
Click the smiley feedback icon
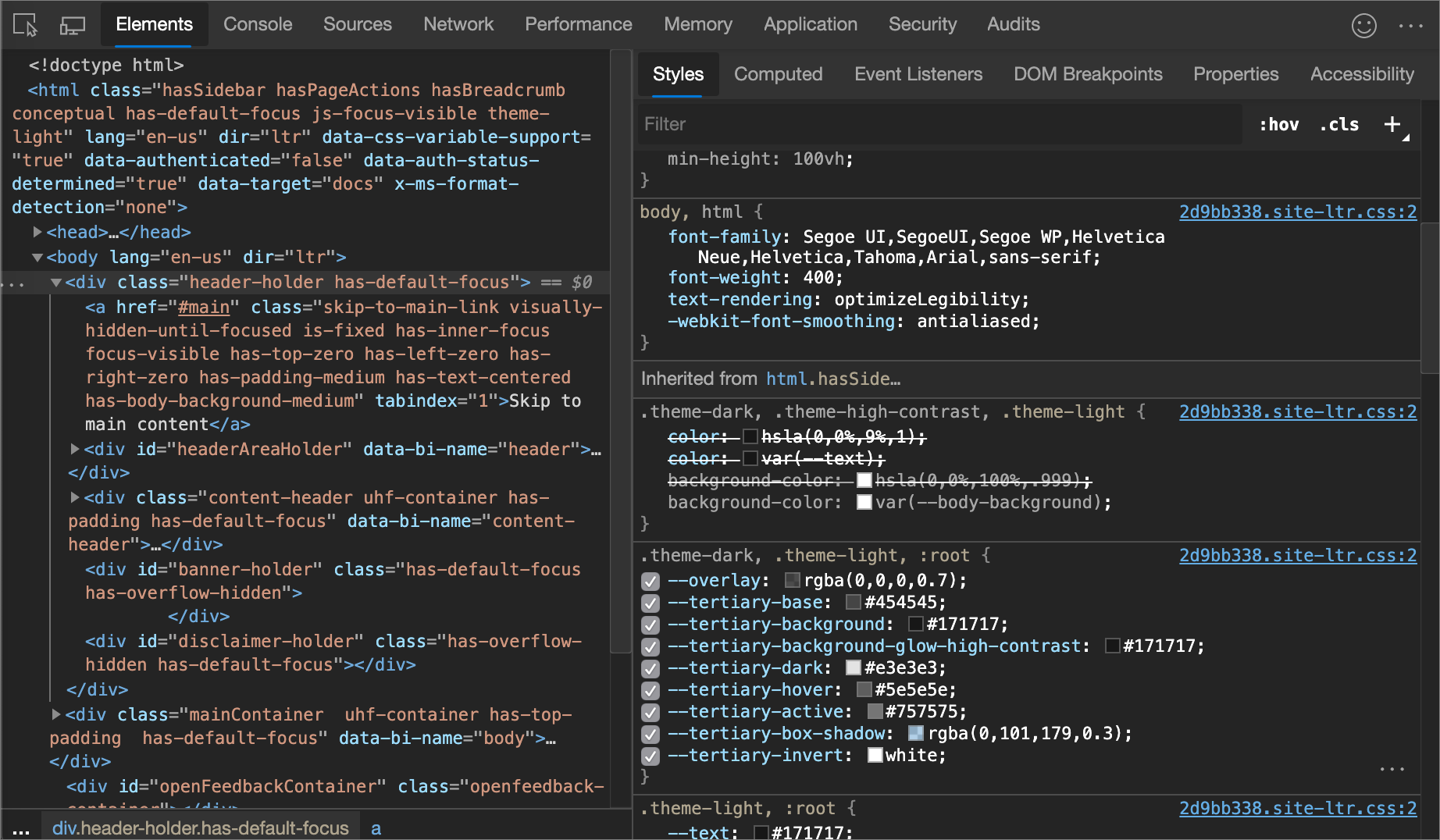coord(1363,25)
